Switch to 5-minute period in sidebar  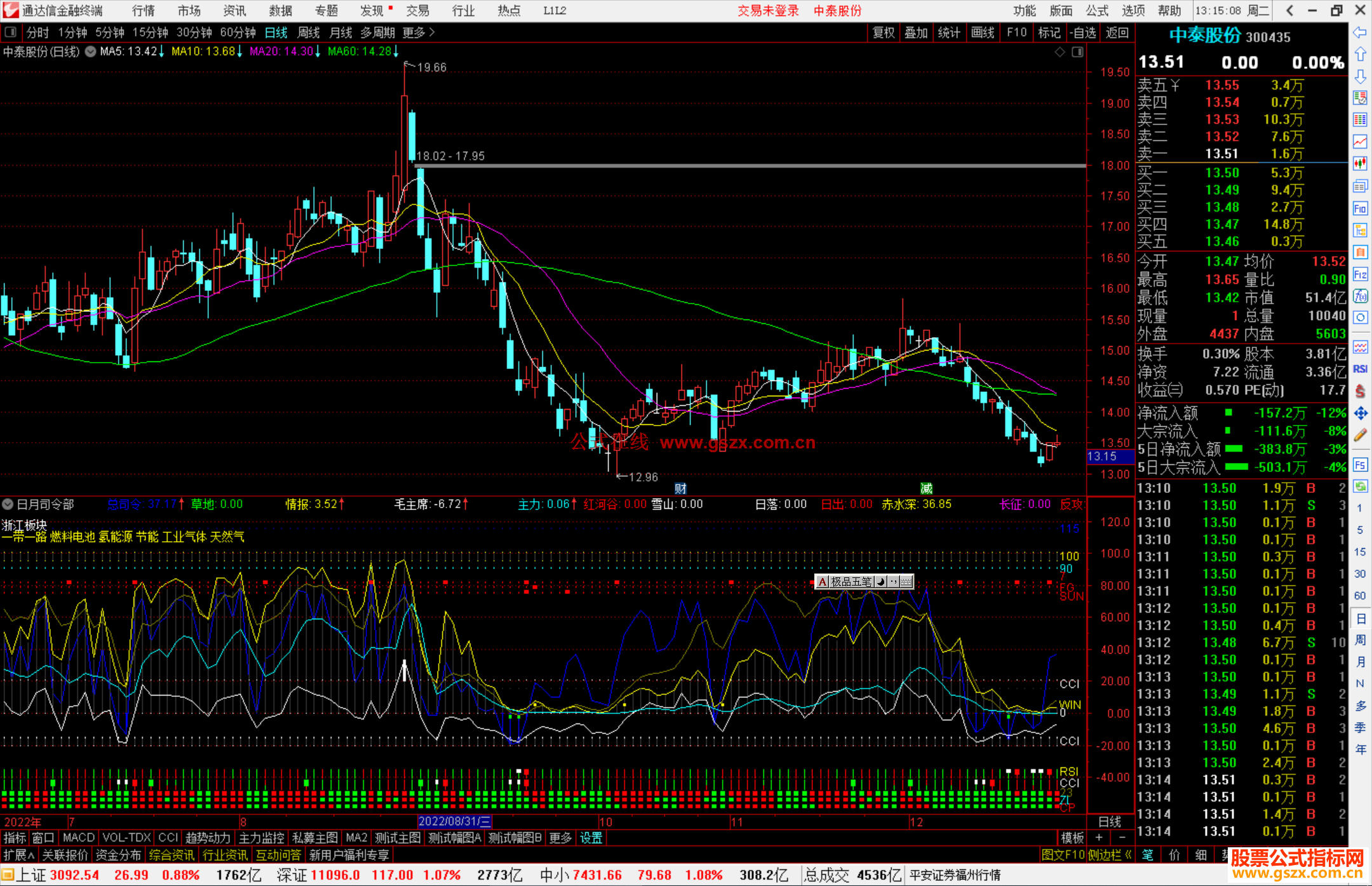[x=1359, y=530]
